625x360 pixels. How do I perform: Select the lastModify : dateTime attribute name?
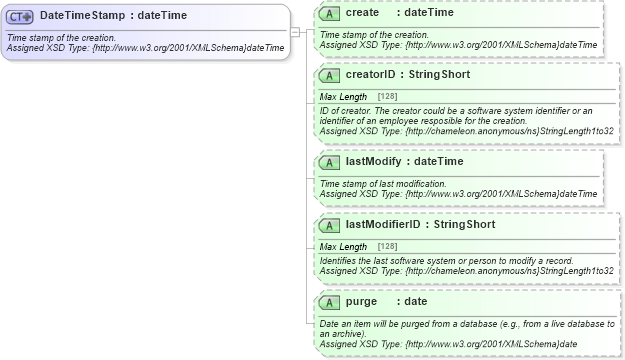pyautogui.click(x=404, y=161)
